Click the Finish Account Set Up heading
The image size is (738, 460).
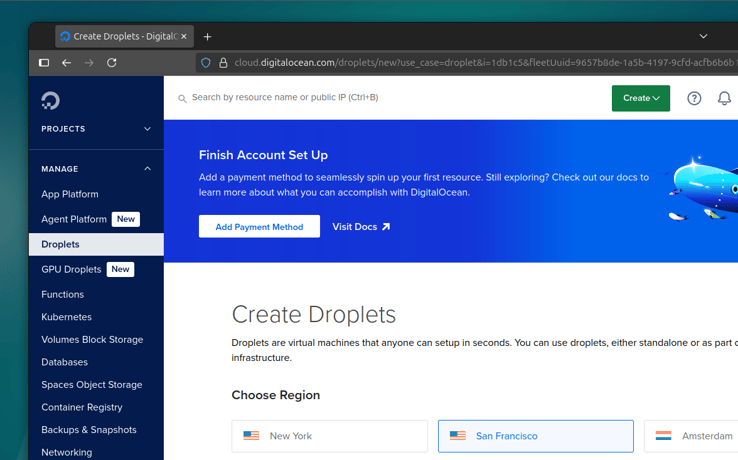pos(263,155)
